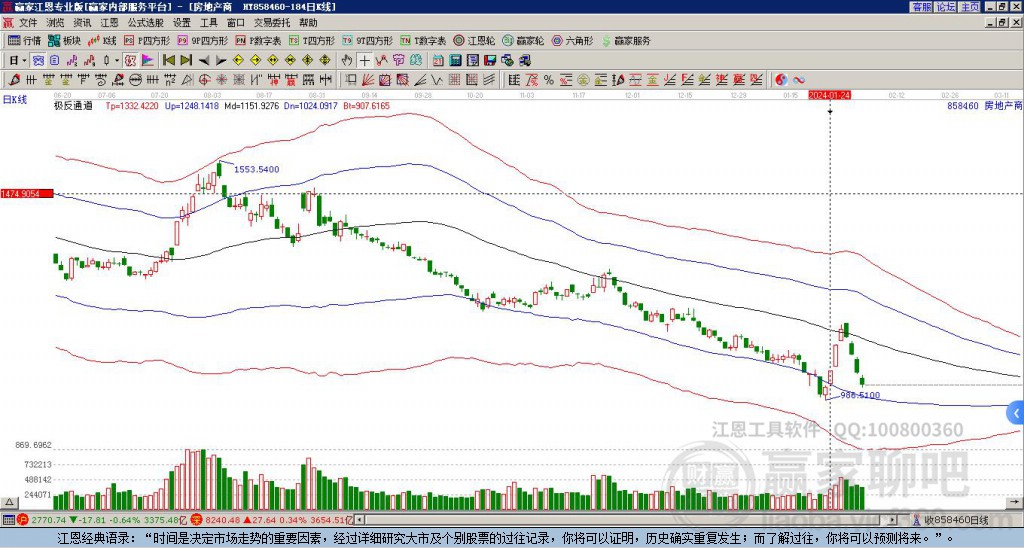Jump to last bar icon
1024x548 pixels.
pyautogui.click(x=186, y=61)
